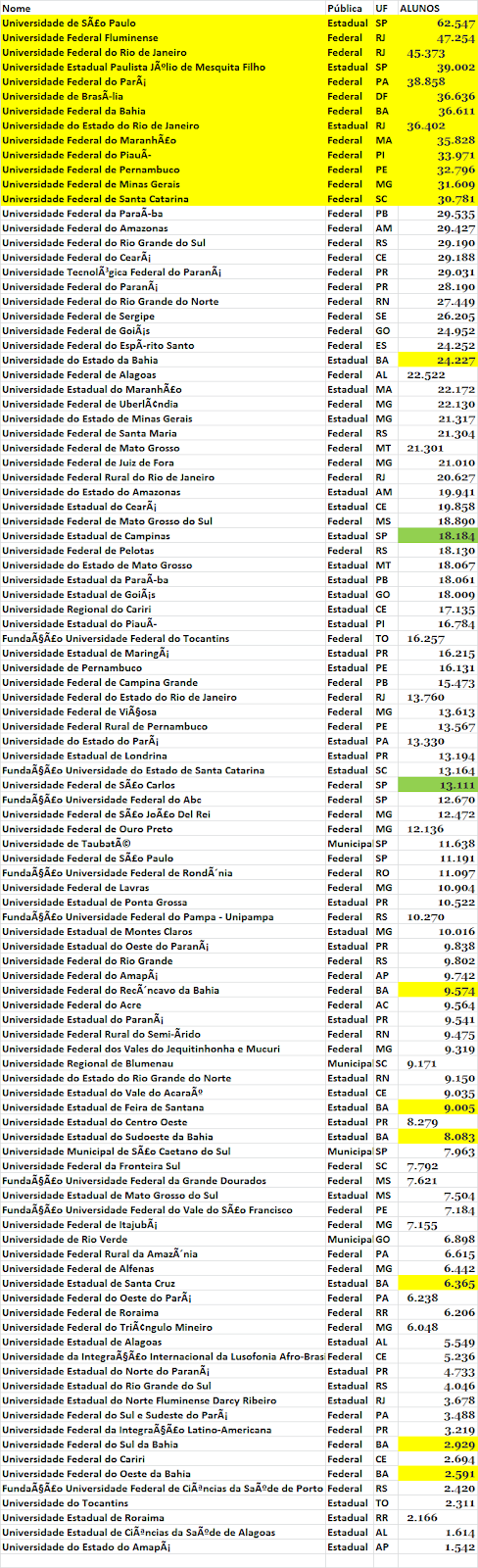Click "Universidade Estadual de Roraima"
The width and height of the screenshot is (478, 1568).
coord(83,1519)
